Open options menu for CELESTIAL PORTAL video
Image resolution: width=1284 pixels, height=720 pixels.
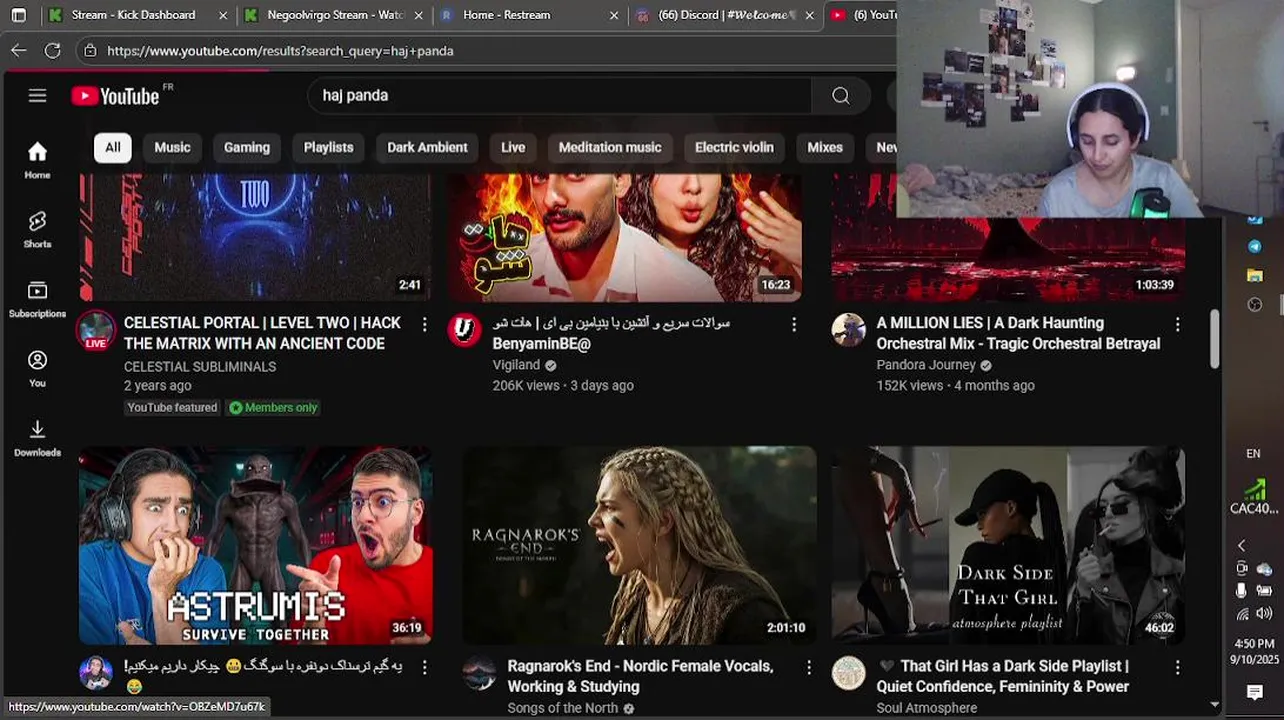tap(424, 324)
